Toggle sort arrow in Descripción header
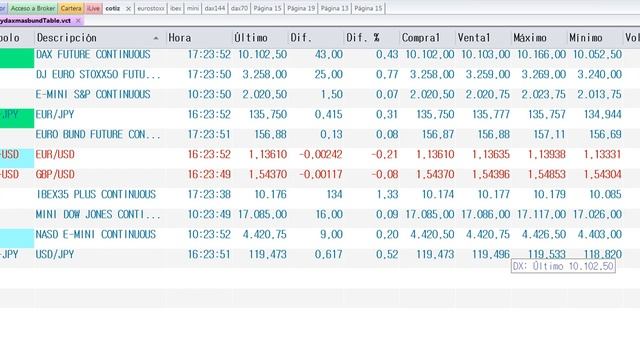 coord(156,38)
